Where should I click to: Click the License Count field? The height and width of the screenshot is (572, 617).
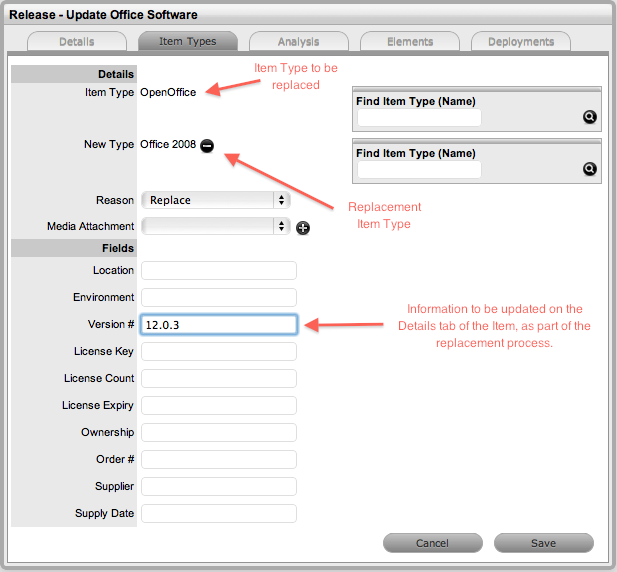tap(219, 378)
